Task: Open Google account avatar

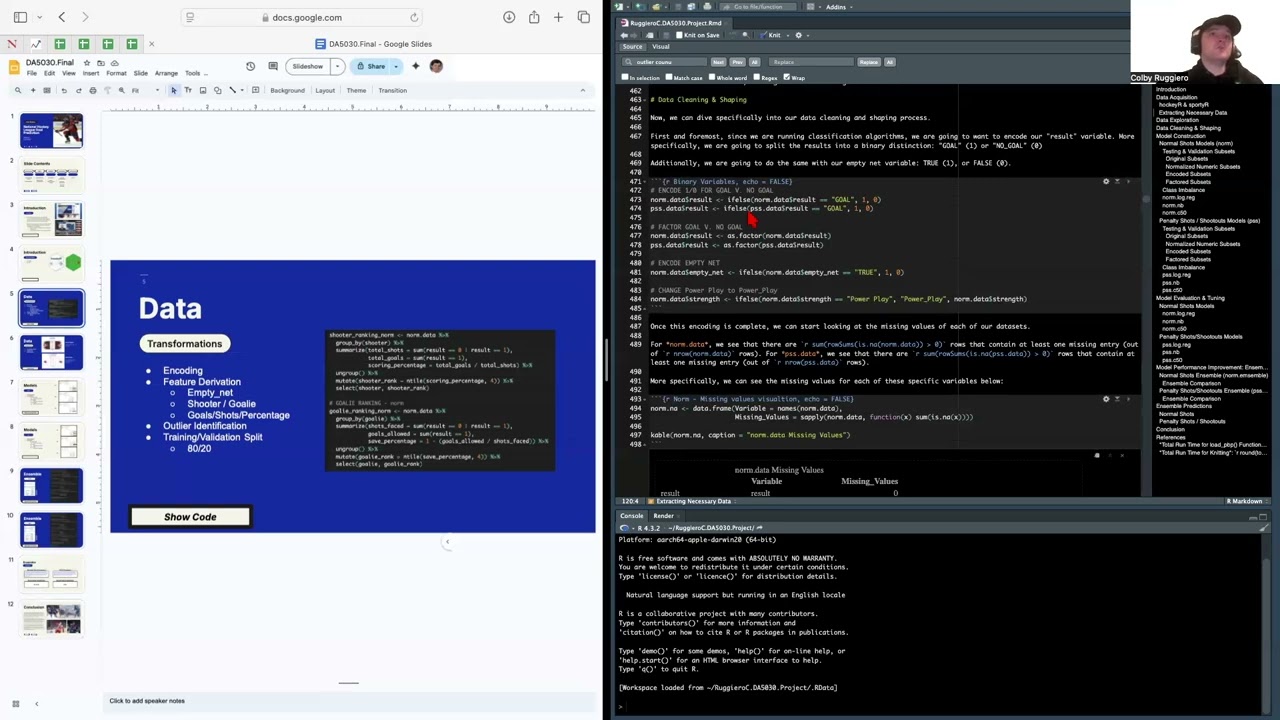Action: [436, 66]
